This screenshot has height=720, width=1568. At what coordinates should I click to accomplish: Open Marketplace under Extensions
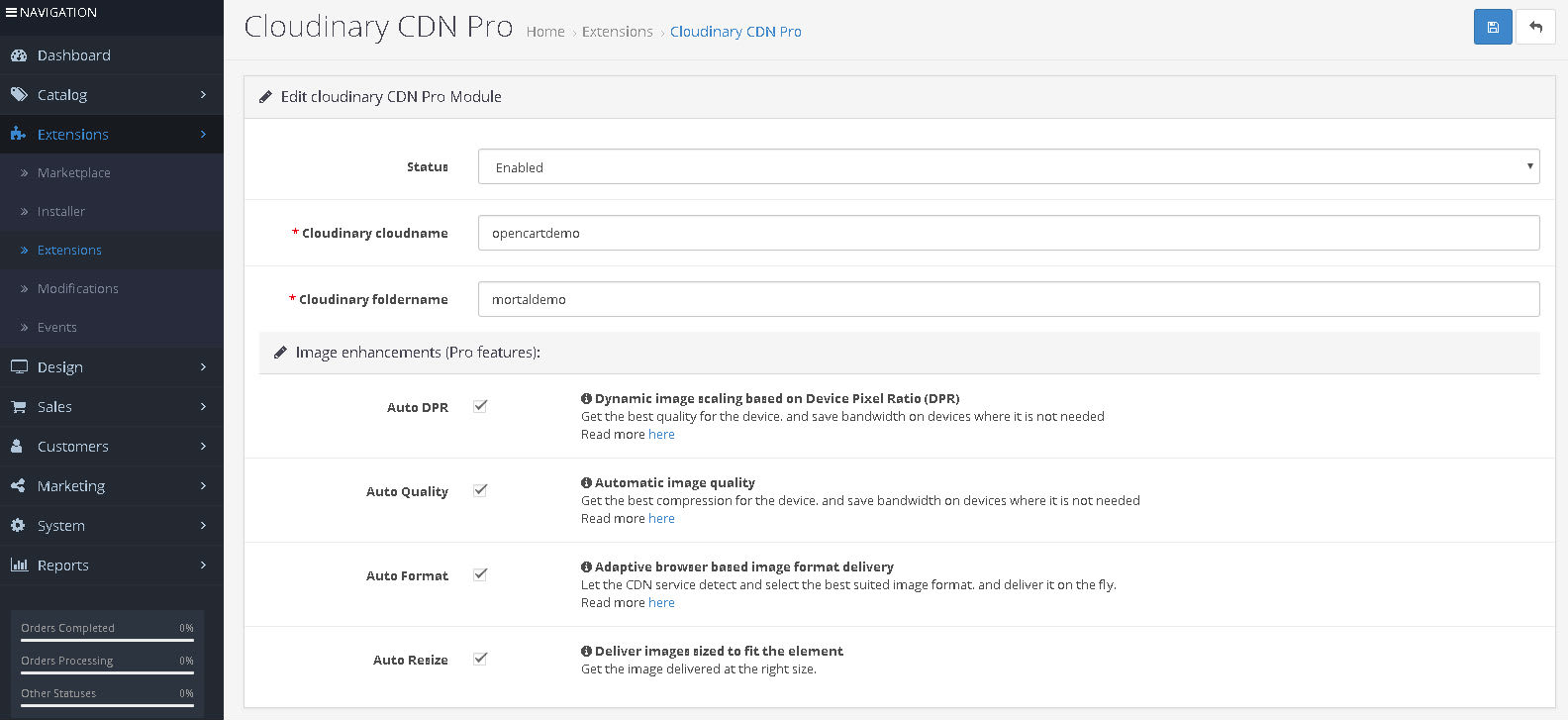pyautogui.click(x=73, y=172)
